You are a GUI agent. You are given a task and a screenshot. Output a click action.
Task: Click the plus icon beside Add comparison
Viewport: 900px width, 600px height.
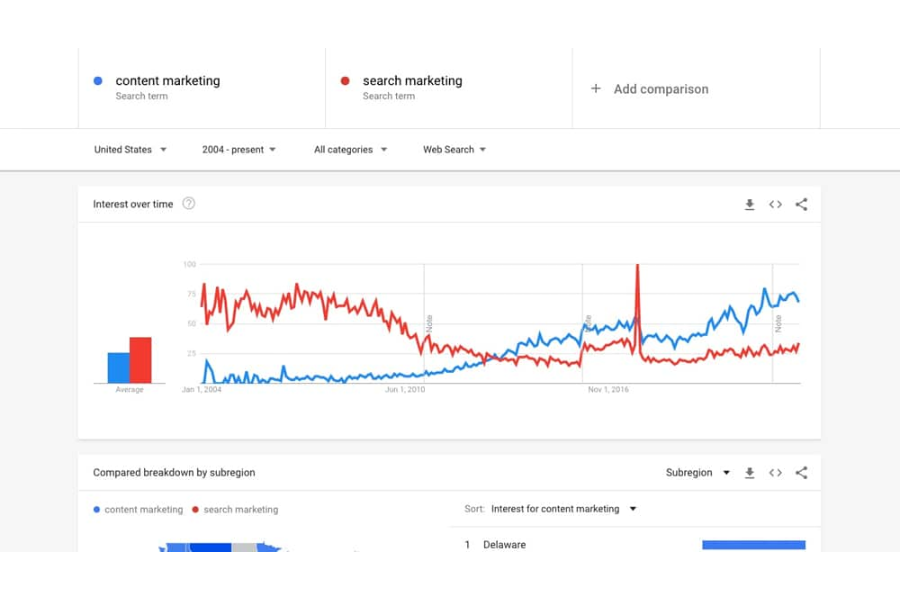[594, 89]
